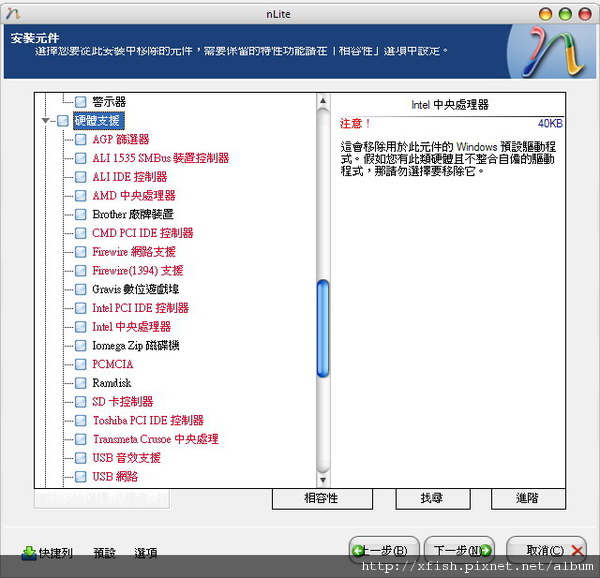Click the 進階 advanced button
The image size is (600, 578).
tap(528, 498)
